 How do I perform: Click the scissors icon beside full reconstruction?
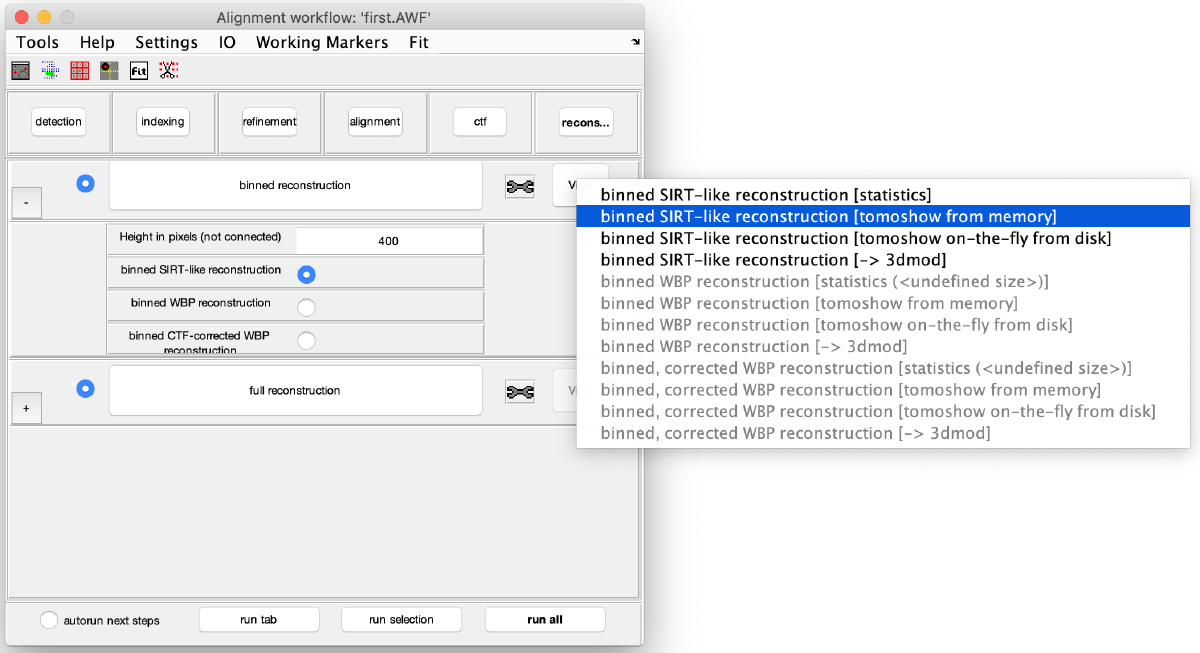(520, 390)
